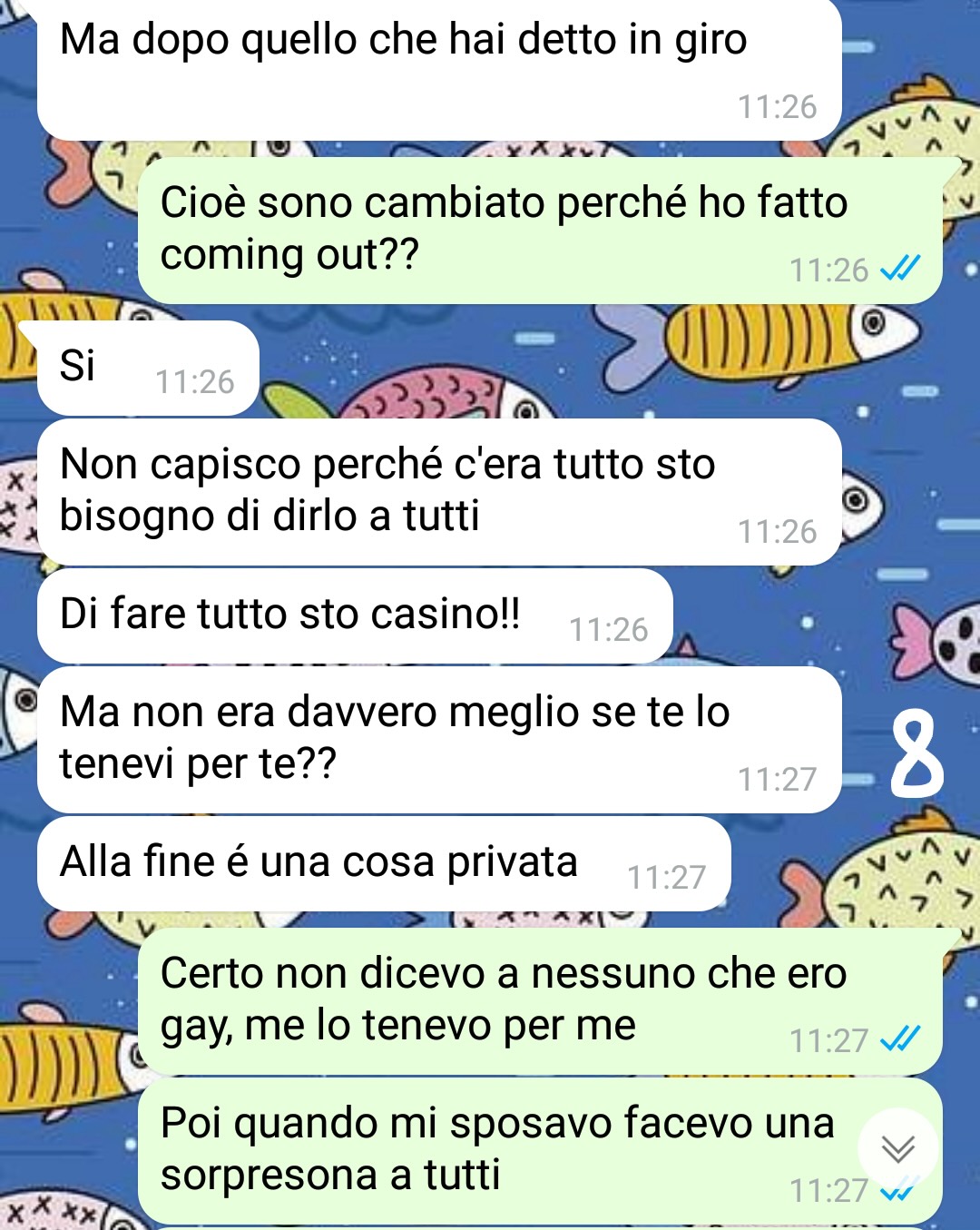Image resolution: width=980 pixels, height=1230 pixels.
Task: Tap the read receipt ticks on 'coming out??' message
Action: tap(900, 269)
